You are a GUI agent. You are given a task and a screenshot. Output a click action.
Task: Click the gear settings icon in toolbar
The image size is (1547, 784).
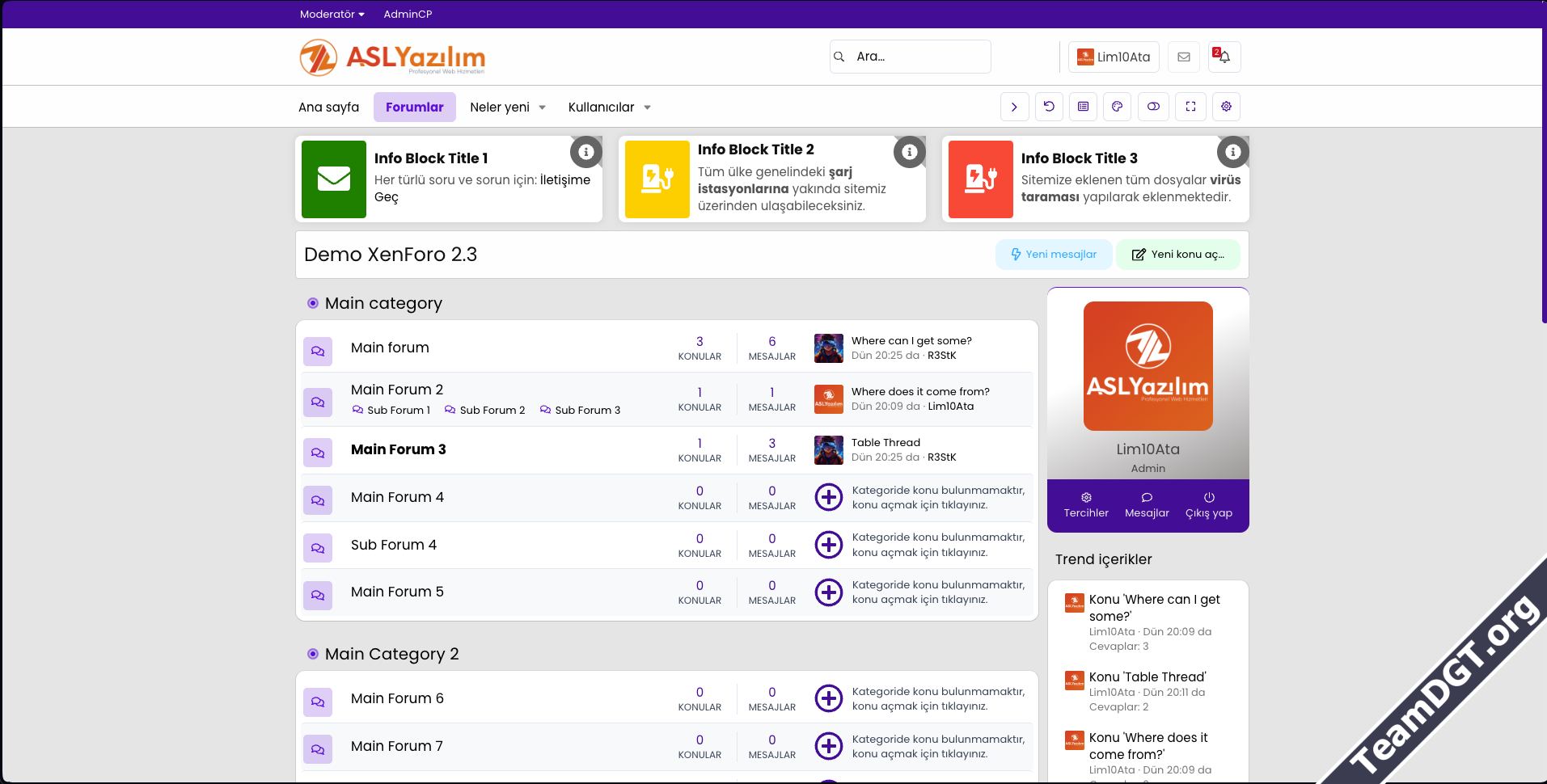tap(1226, 107)
